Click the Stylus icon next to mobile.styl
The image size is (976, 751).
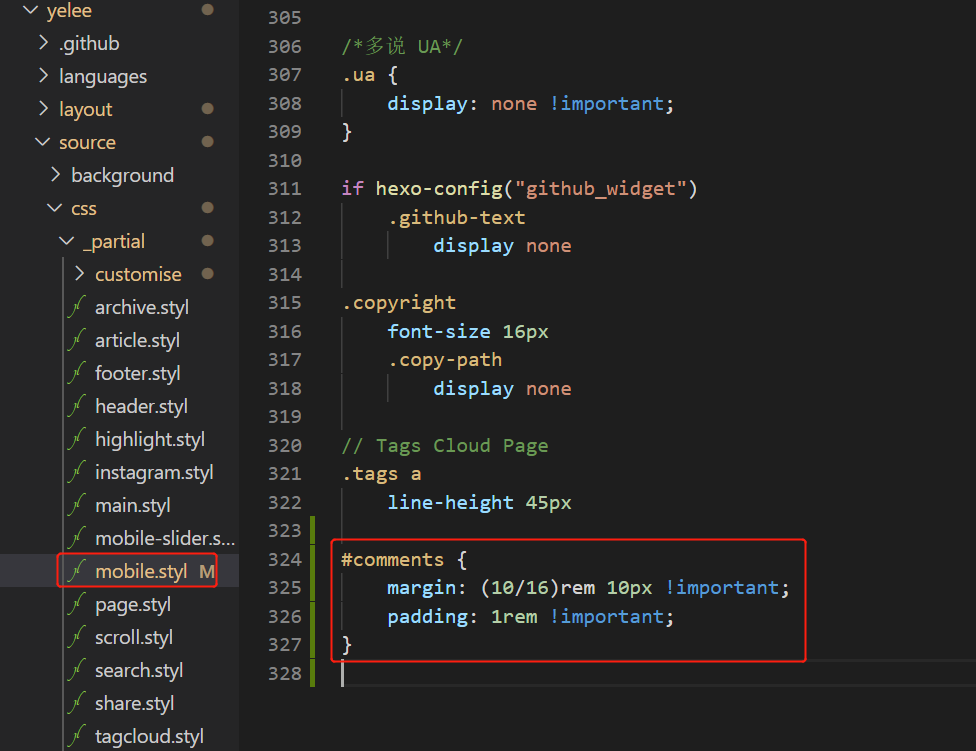click(76, 572)
